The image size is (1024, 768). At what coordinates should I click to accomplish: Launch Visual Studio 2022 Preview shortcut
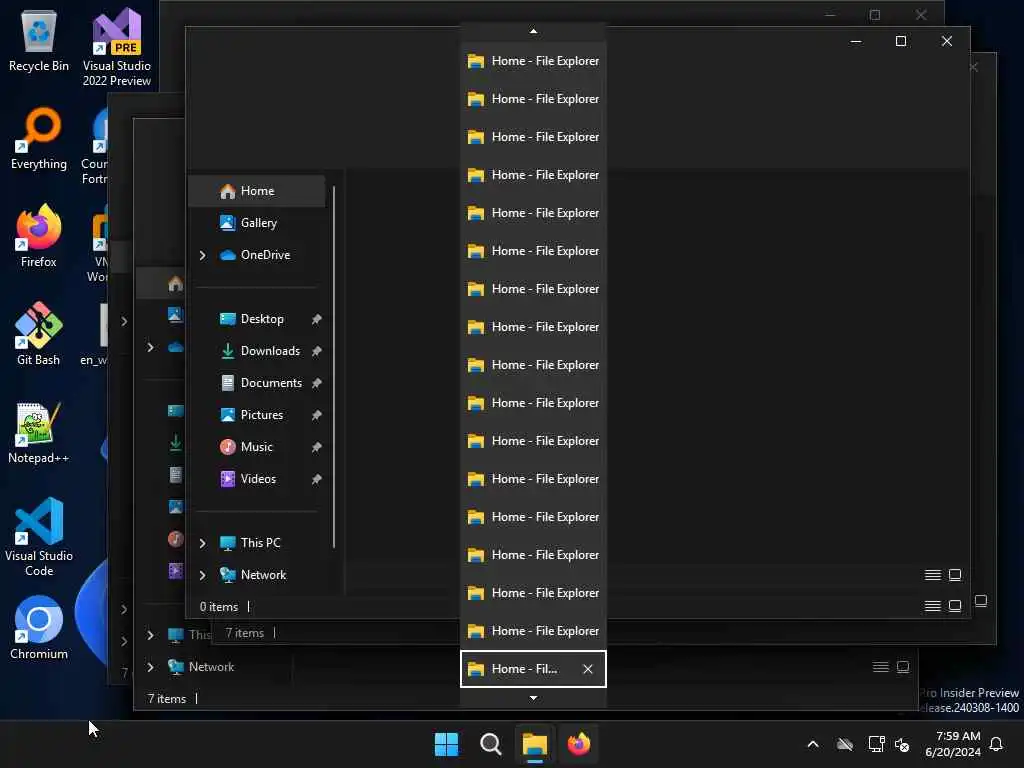click(x=117, y=47)
